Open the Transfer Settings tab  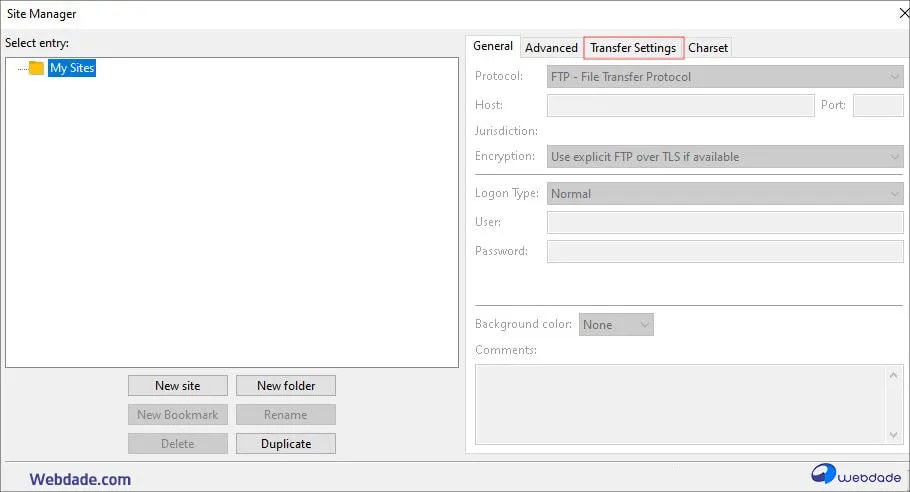[x=633, y=48]
